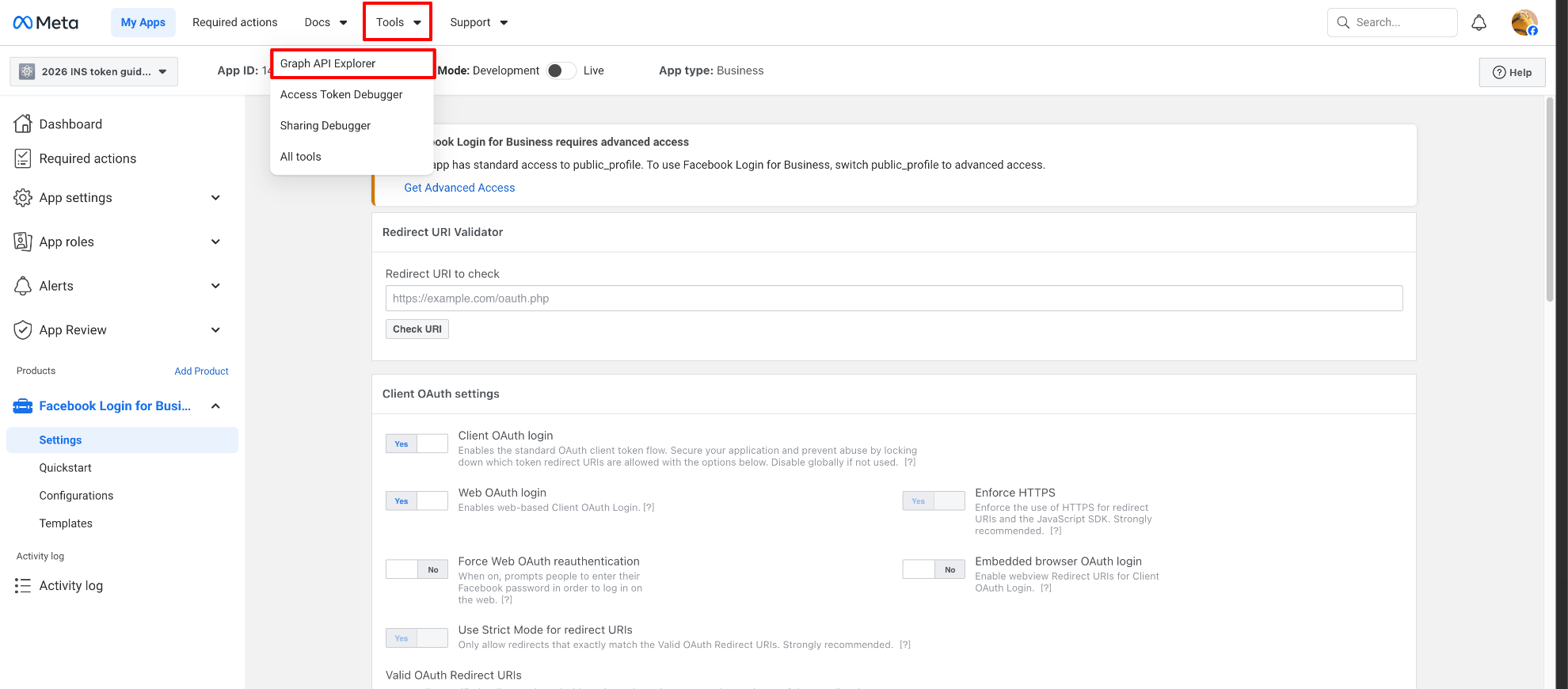Image resolution: width=1568 pixels, height=689 pixels.
Task: Select Graph API Explorer from Tools menu
Action: (328, 63)
